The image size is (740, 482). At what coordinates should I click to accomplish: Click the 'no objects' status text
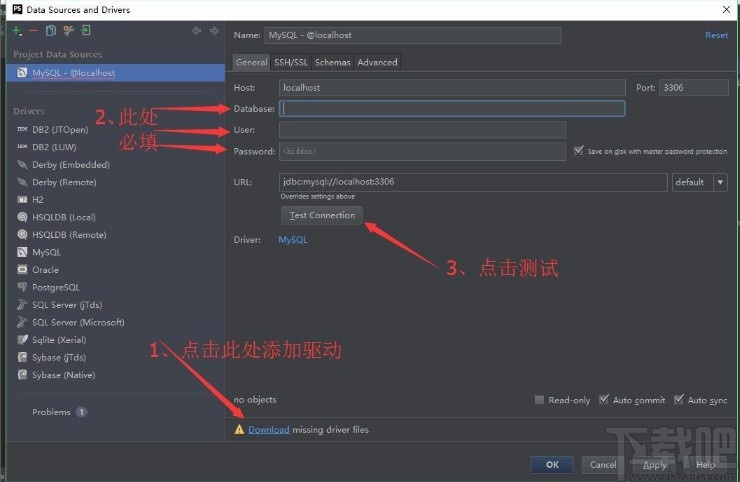pyautogui.click(x=255, y=400)
